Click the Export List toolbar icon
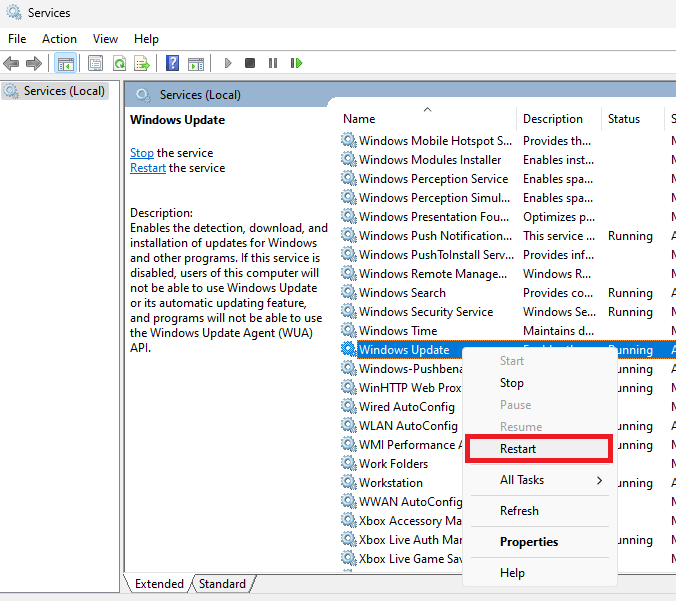The height and width of the screenshot is (601, 676). click(x=142, y=63)
